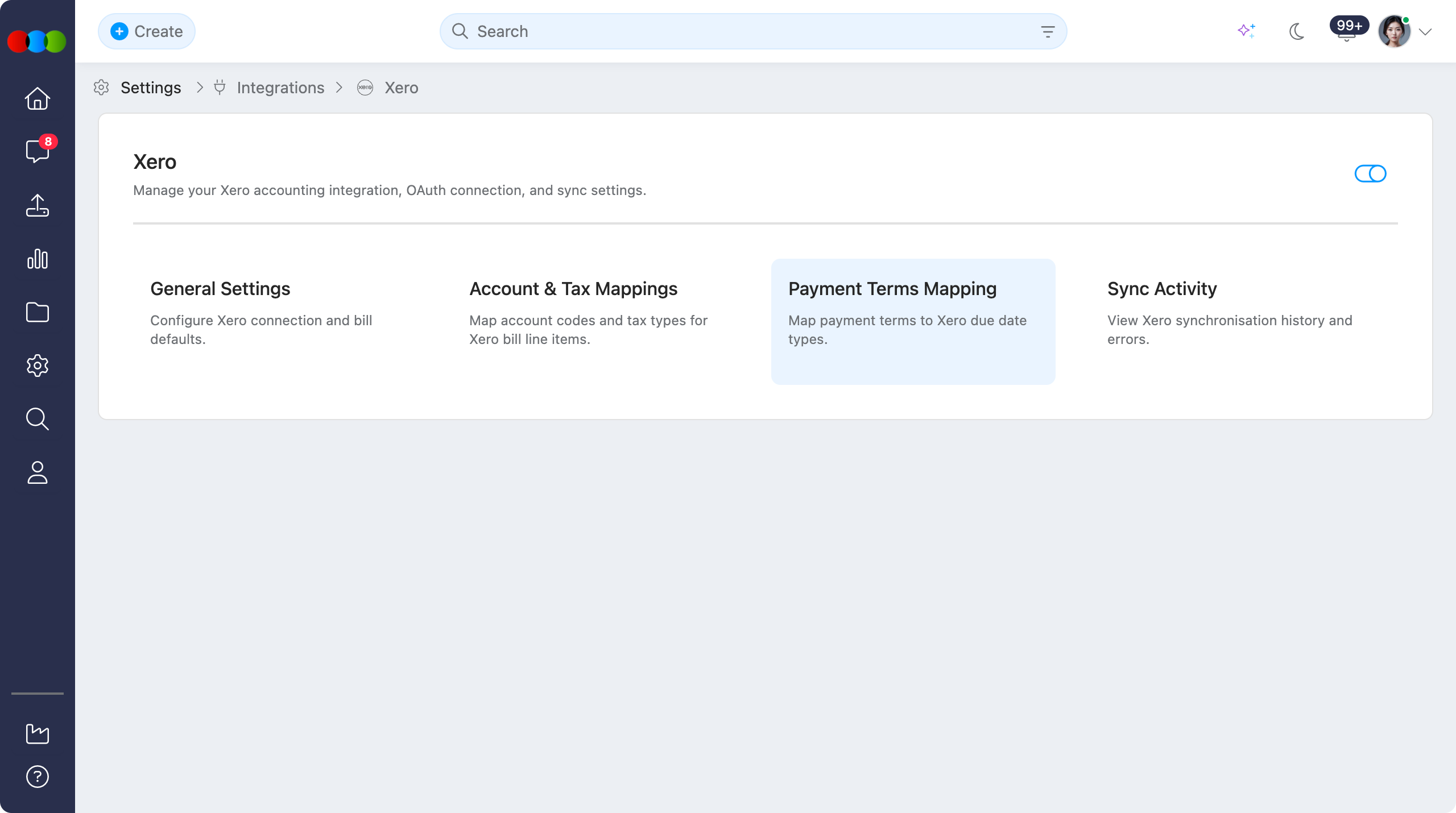The width and height of the screenshot is (1456, 813).
Task: Click 'Map account codes and tax types' text
Action: click(x=588, y=330)
